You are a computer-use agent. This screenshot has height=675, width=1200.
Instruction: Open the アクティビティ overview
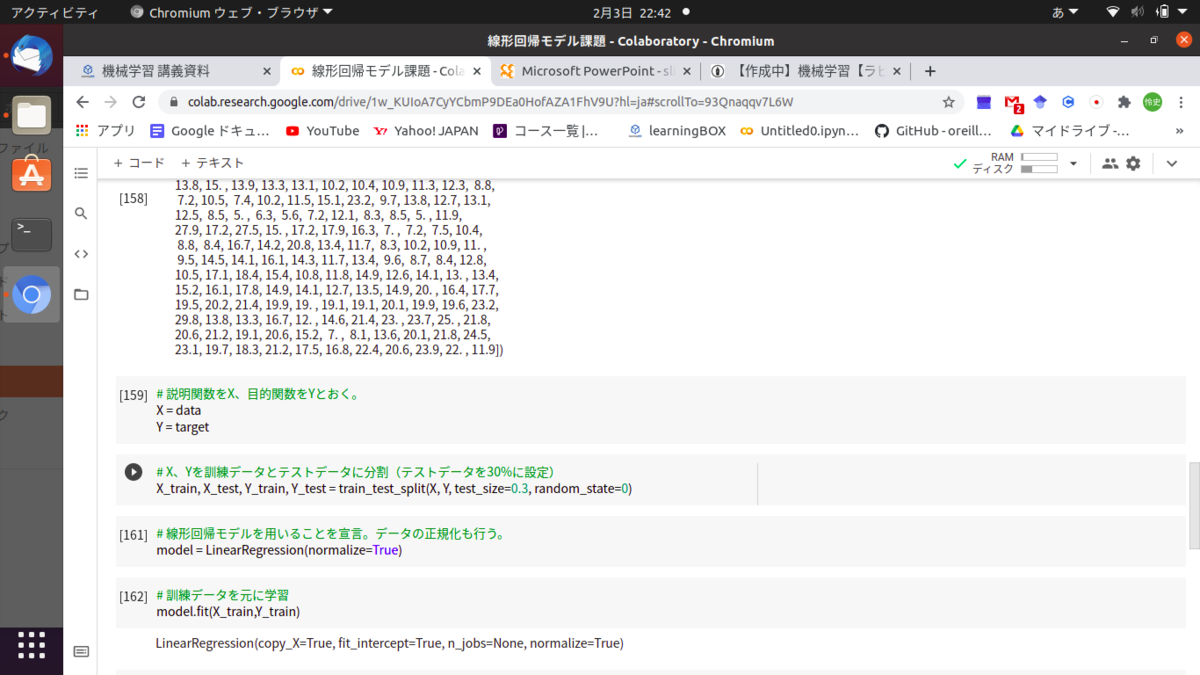pyautogui.click(x=55, y=13)
